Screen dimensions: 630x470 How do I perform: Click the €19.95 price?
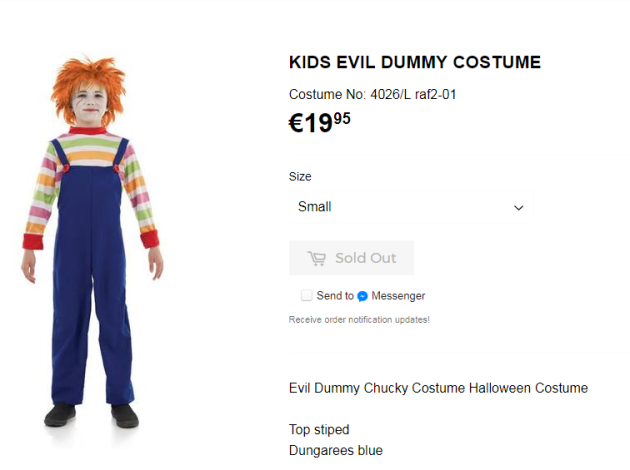click(320, 123)
